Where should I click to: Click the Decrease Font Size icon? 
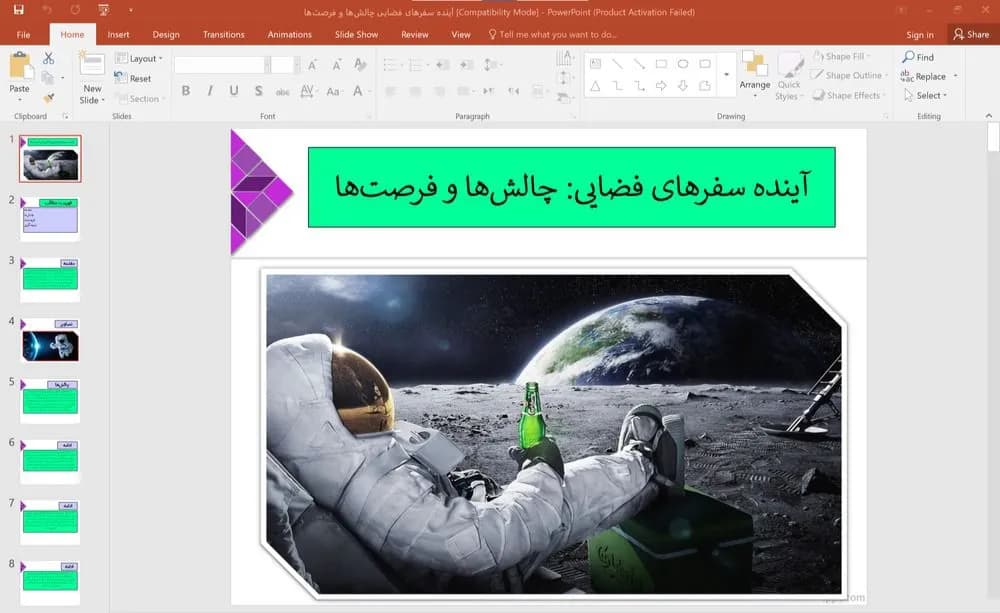[336, 65]
